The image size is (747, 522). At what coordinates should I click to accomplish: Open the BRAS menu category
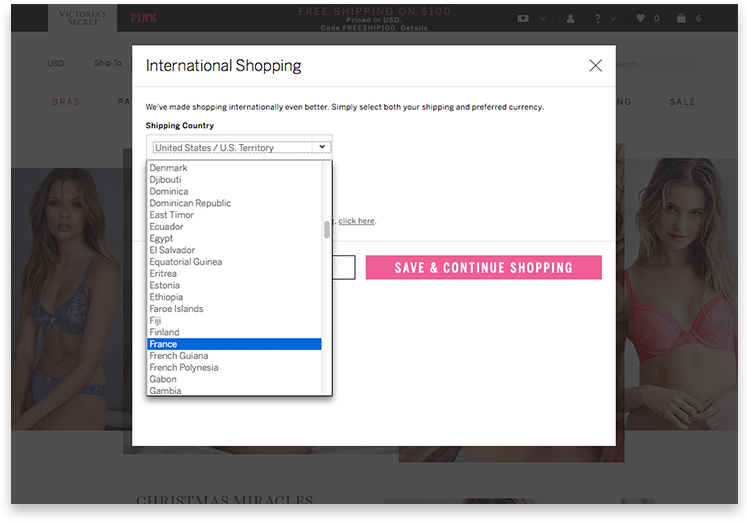pos(66,102)
